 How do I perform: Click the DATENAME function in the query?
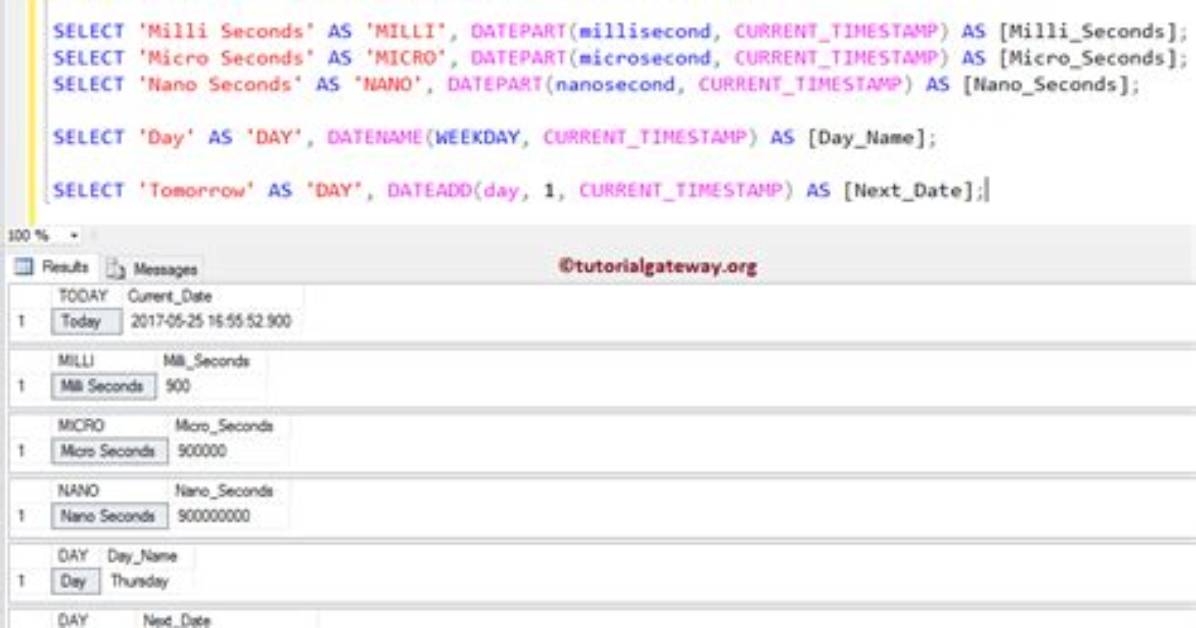(x=375, y=137)
